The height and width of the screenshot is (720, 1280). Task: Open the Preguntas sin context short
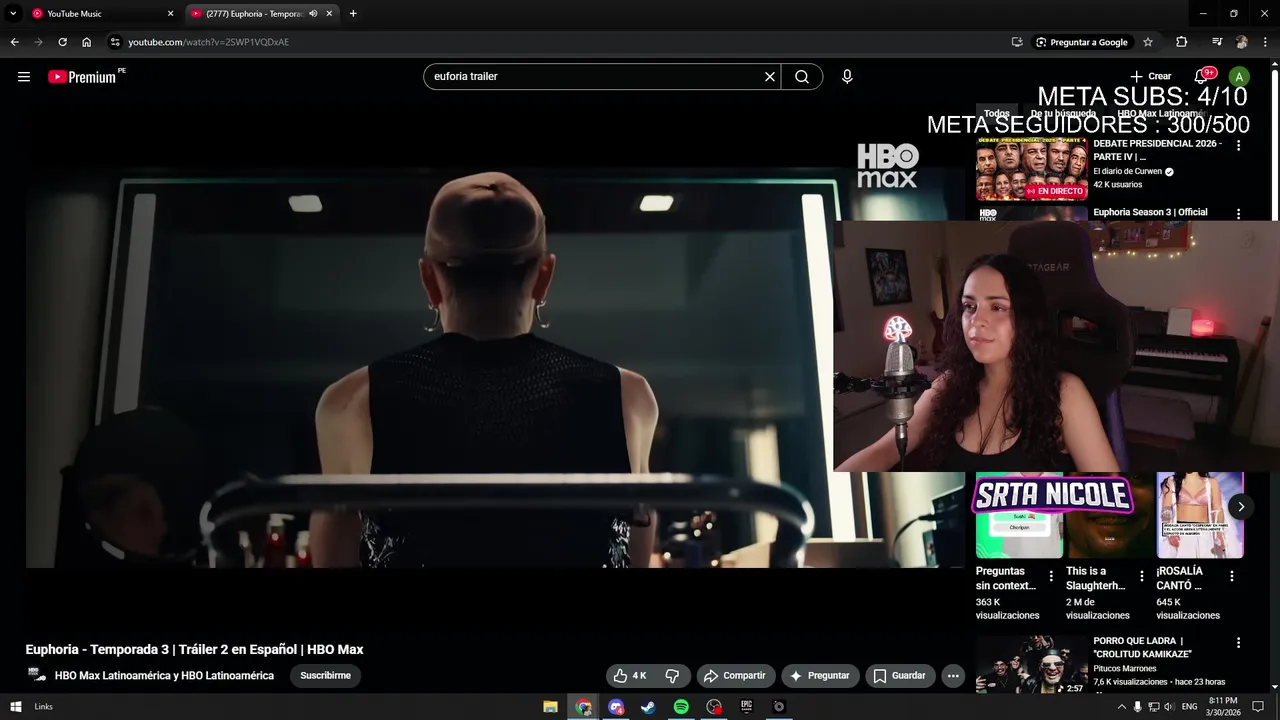click(x=1019, y=515)
